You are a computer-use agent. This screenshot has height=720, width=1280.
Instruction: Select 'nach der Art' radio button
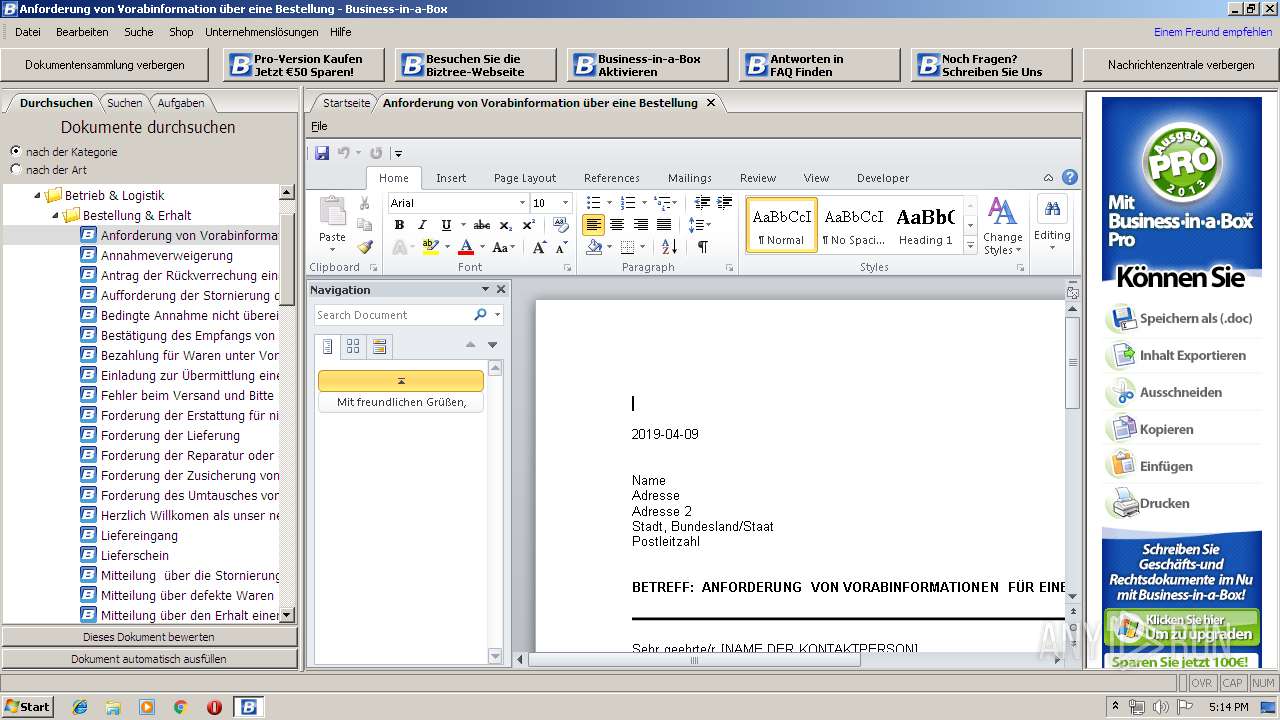point(15,170)
